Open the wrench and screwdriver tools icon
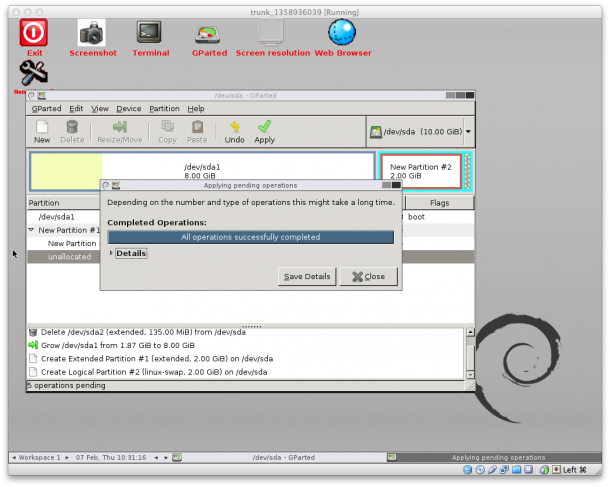 (33, 73)
